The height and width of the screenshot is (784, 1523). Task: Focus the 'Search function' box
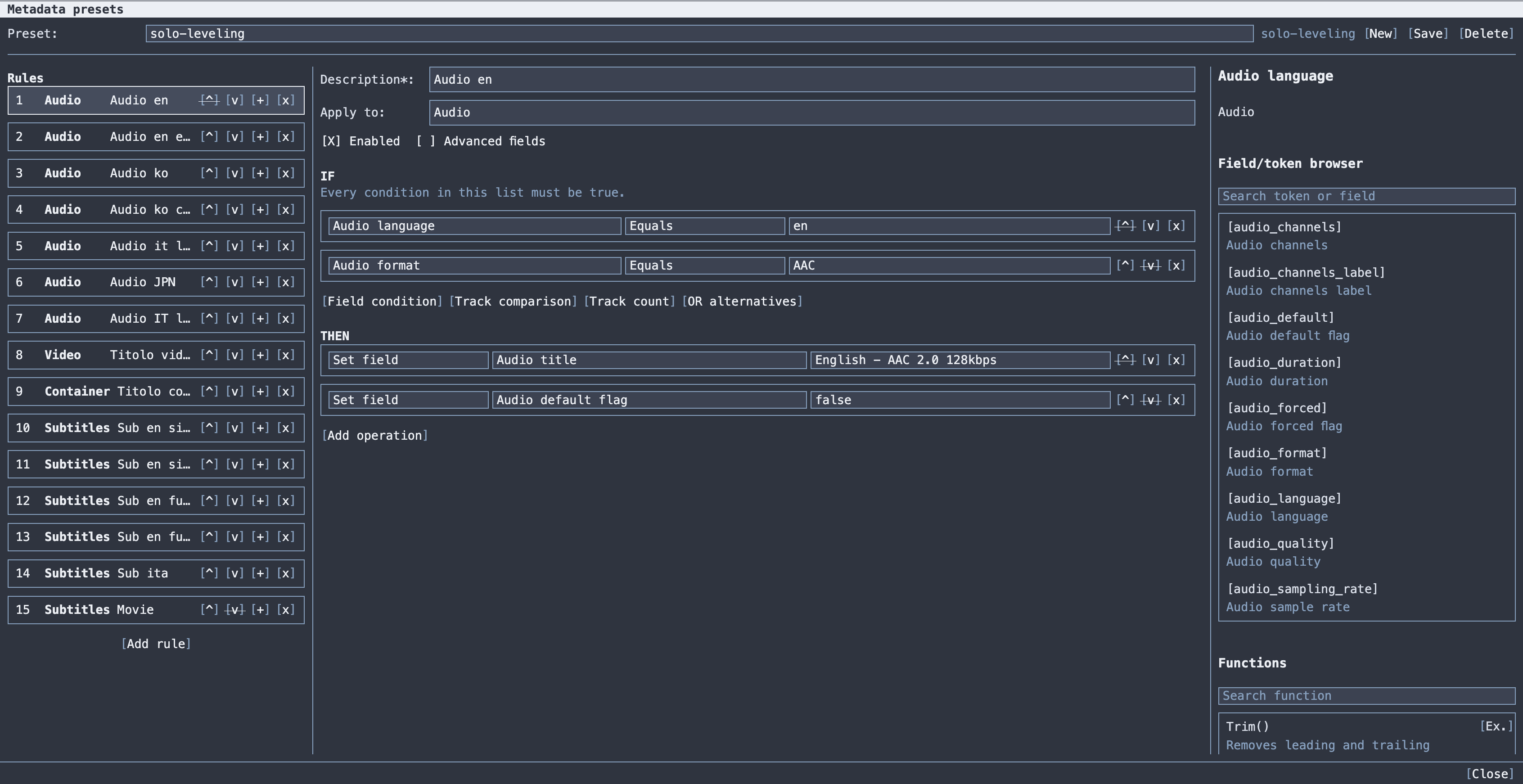(x=1366, y=696)
